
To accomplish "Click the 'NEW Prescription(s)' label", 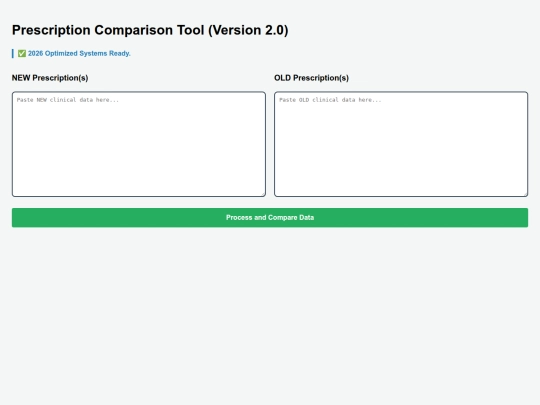I will [x=50, y=78].
